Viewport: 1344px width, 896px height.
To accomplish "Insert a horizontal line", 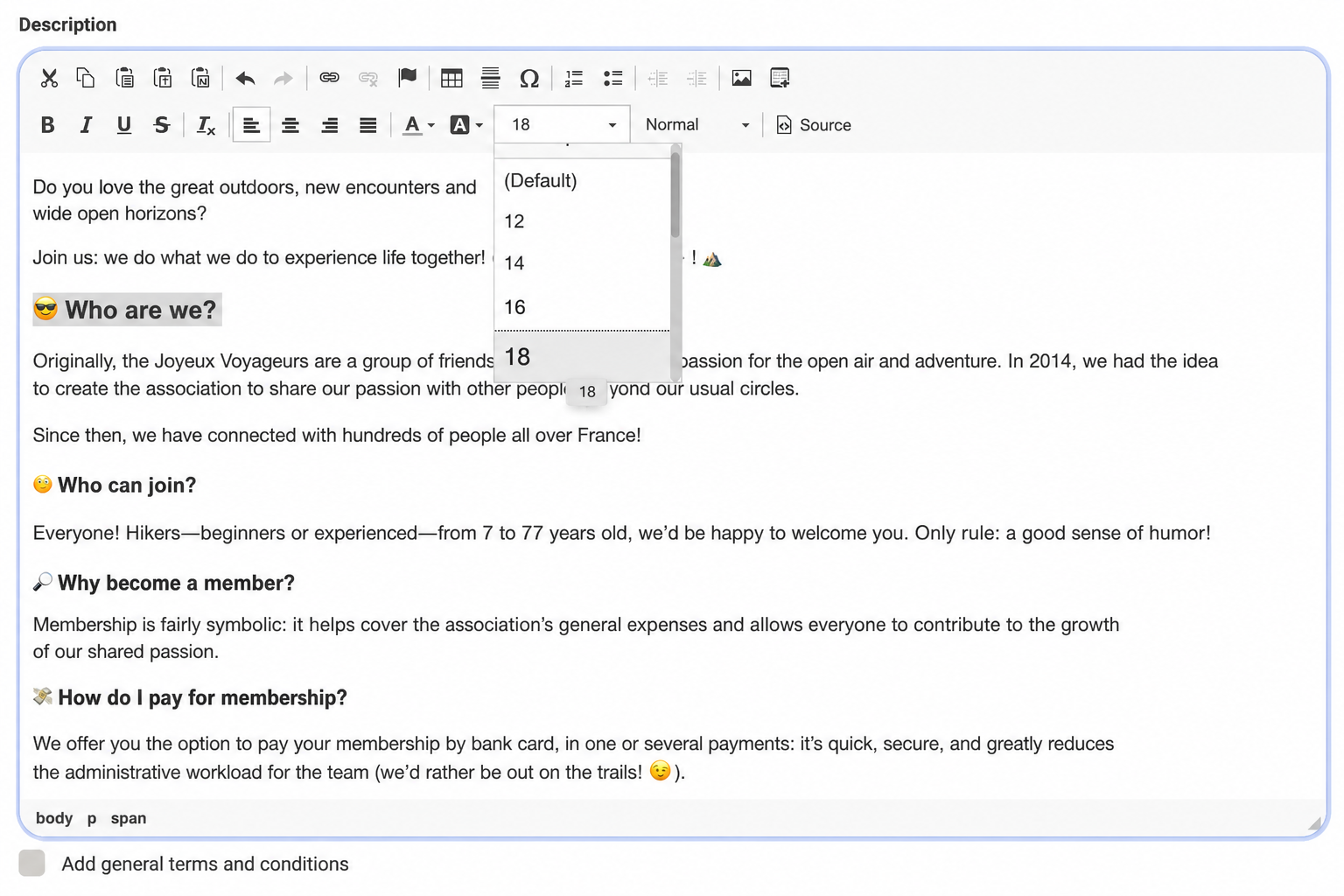I will coord(490,78).
